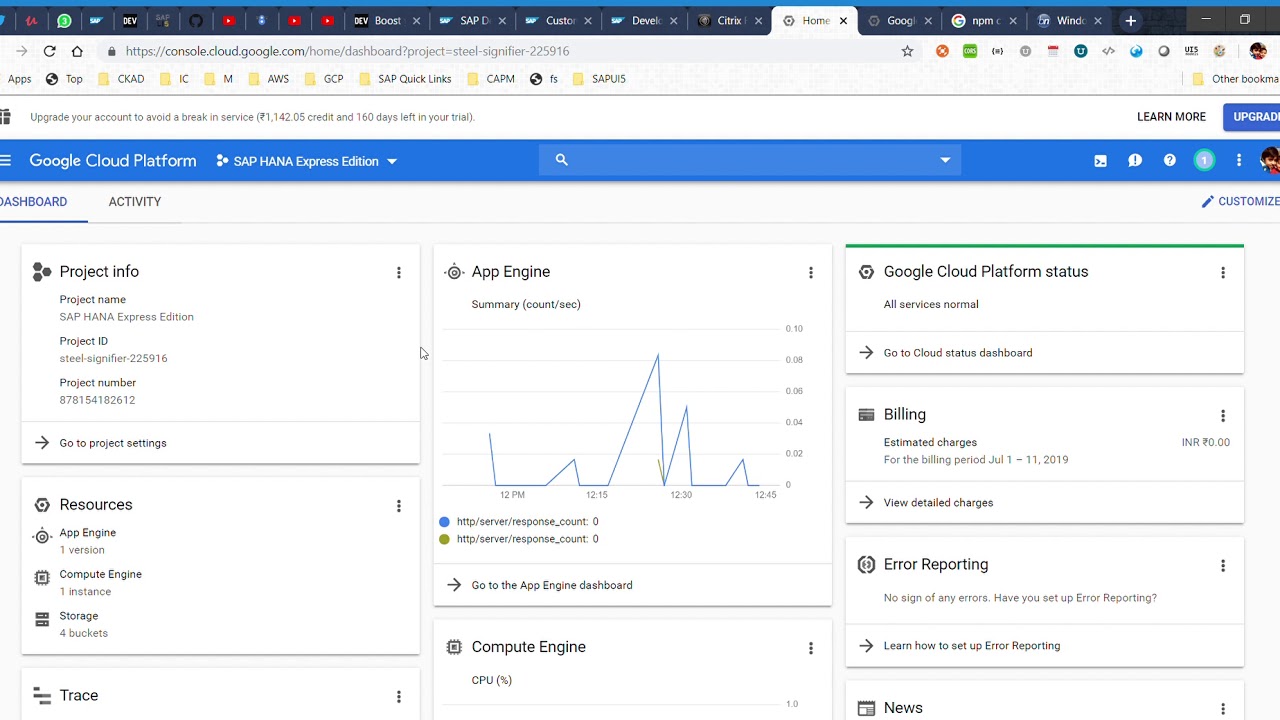Screen dimensions: 1280x720
Task: Click the Upgrade button
Action: pos(1252,117)
